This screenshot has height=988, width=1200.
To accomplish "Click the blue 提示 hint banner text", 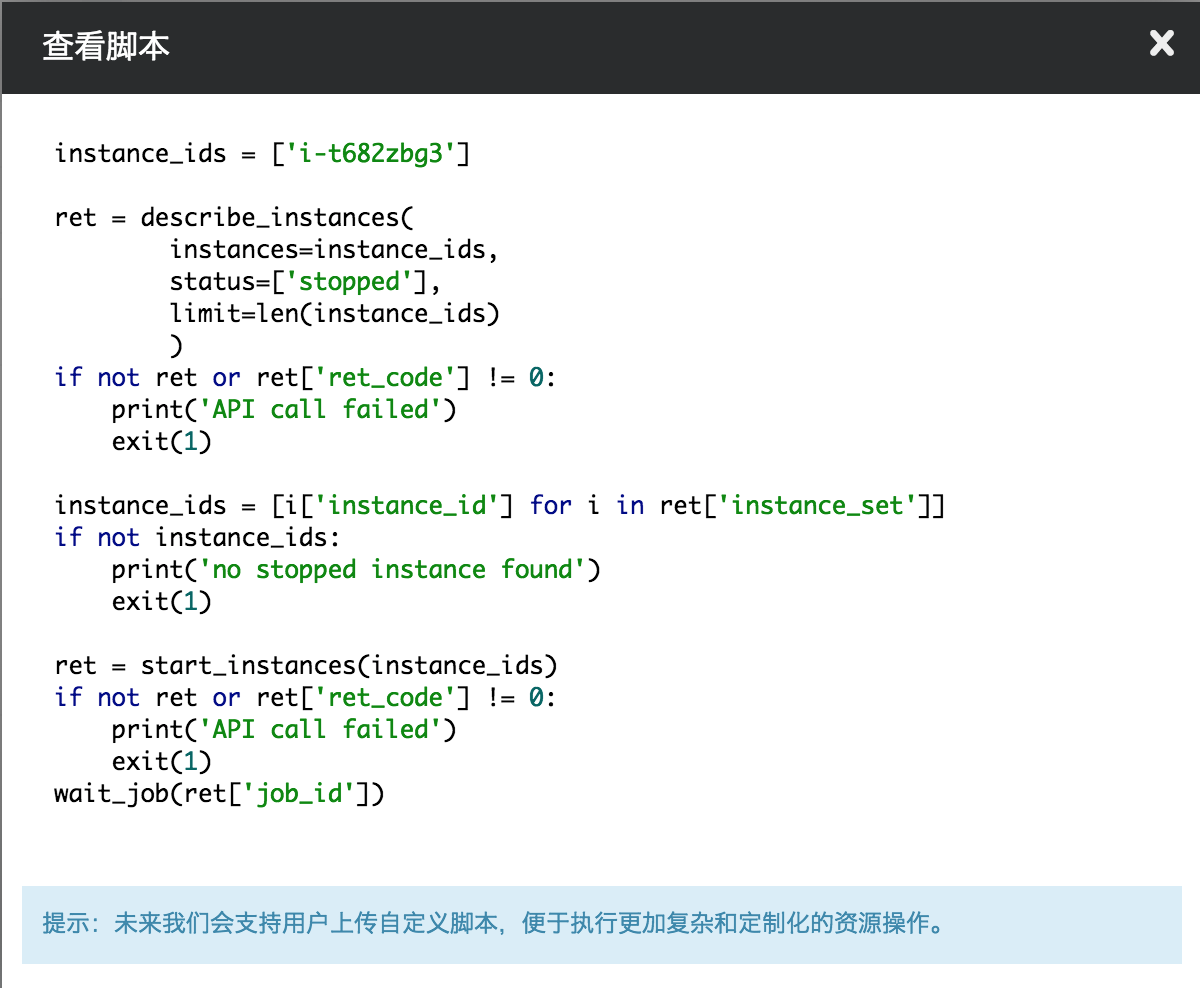I will 494,923.
